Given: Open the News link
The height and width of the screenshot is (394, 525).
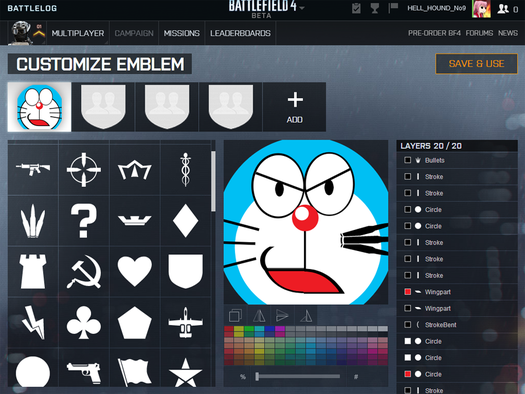Looking at the screenshot, I should [x=508, y=33].
